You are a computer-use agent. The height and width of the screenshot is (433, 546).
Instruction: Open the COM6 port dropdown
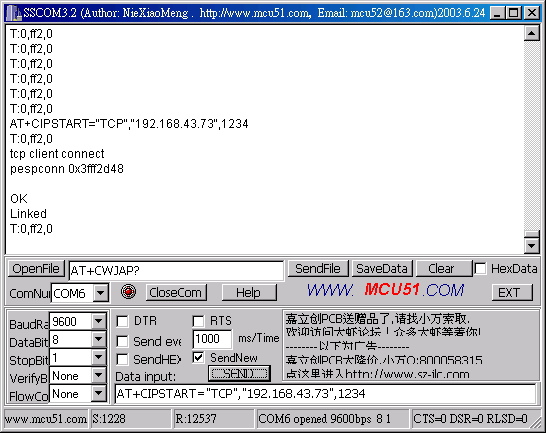pyautogui.click(x=100, y=293)
